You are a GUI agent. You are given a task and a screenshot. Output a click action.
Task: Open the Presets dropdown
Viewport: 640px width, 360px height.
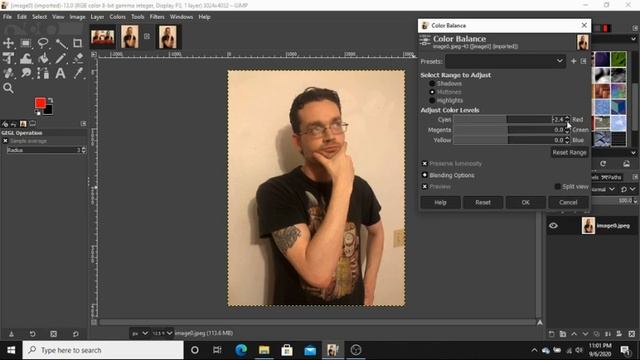pos(505,61)
